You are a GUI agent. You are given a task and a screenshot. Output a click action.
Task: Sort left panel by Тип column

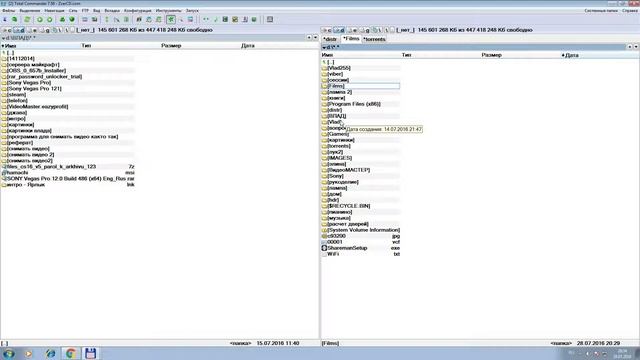click(x=120, y=46)
